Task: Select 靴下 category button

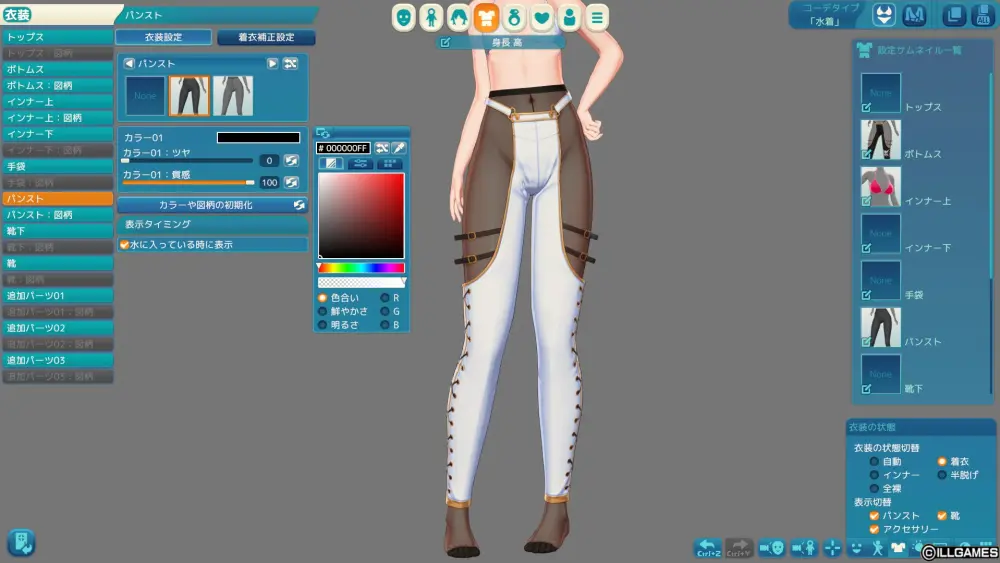Action: [57, 231]
